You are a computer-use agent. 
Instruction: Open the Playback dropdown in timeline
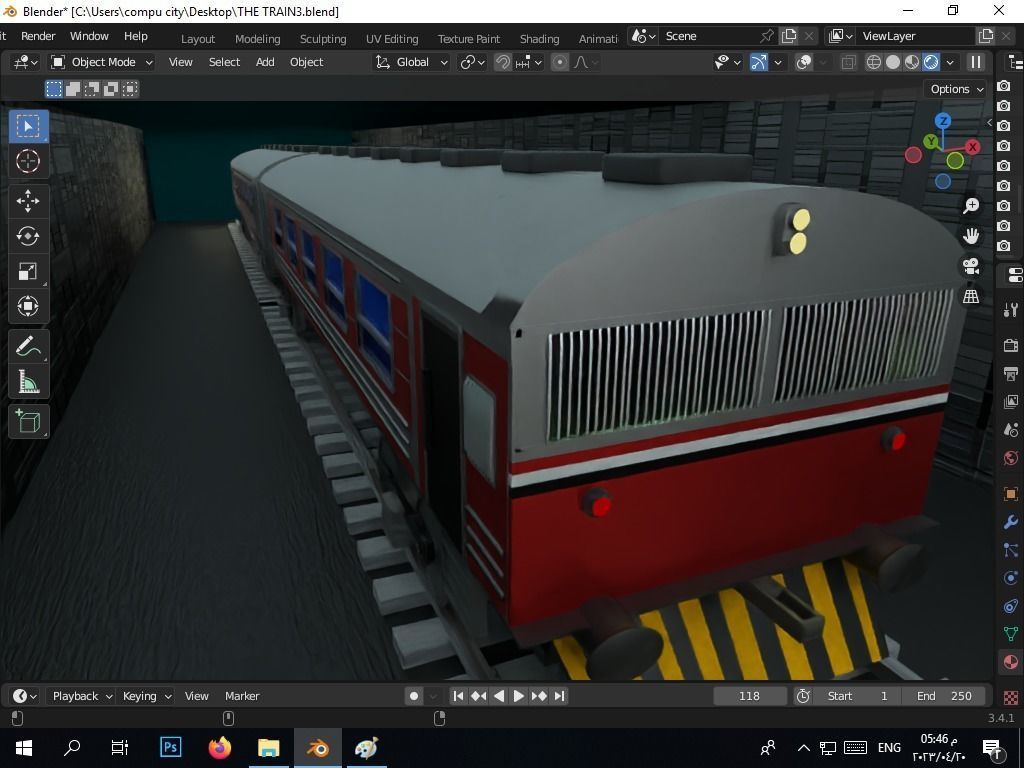82,696
